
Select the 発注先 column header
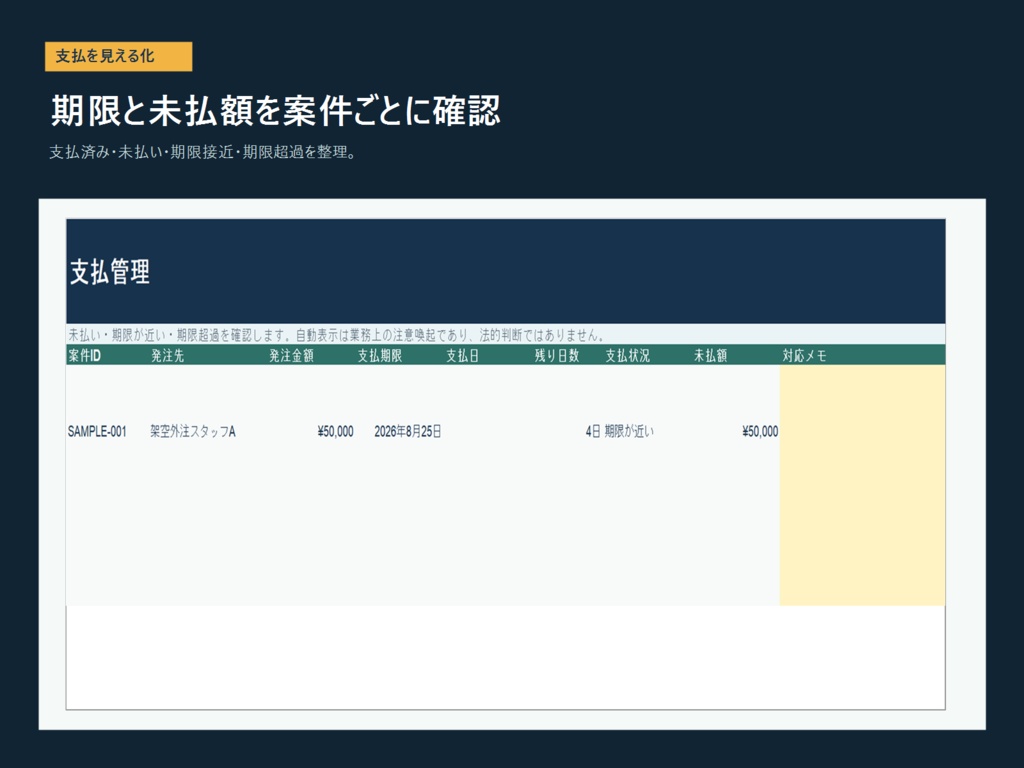point(167,355)
